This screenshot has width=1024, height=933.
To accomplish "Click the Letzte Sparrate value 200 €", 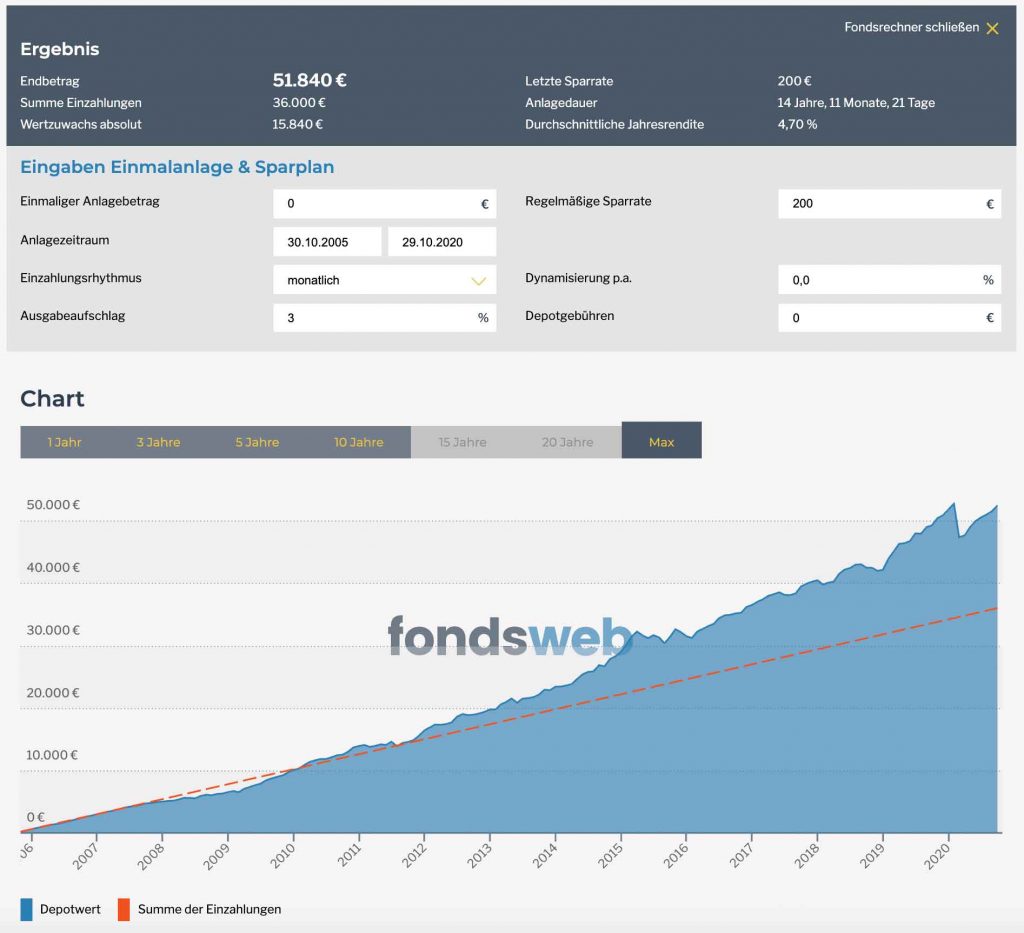I will pos(794,81).
